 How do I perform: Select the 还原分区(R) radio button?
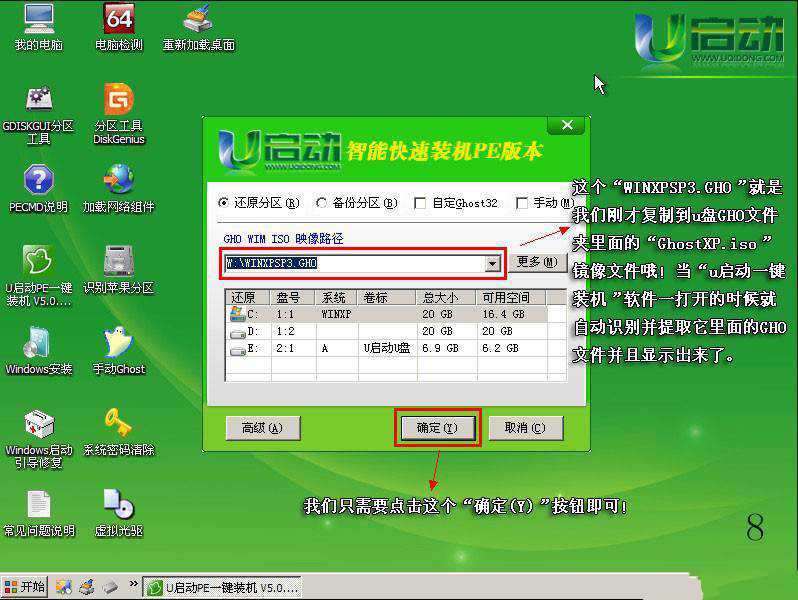tap(224, 203)
